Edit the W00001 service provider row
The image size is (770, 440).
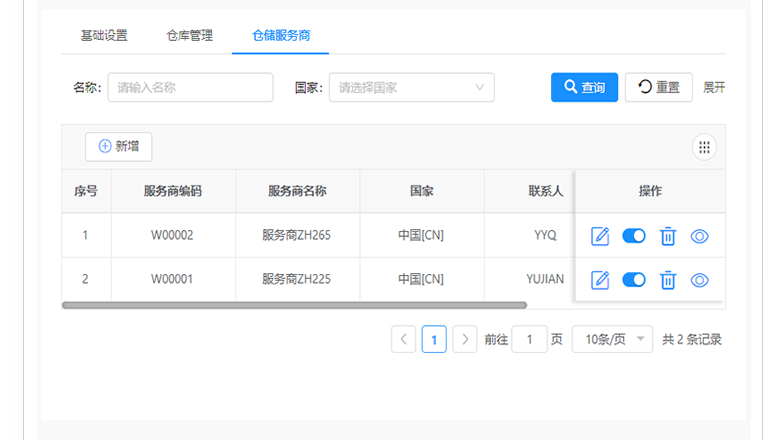tap(600, 280)
